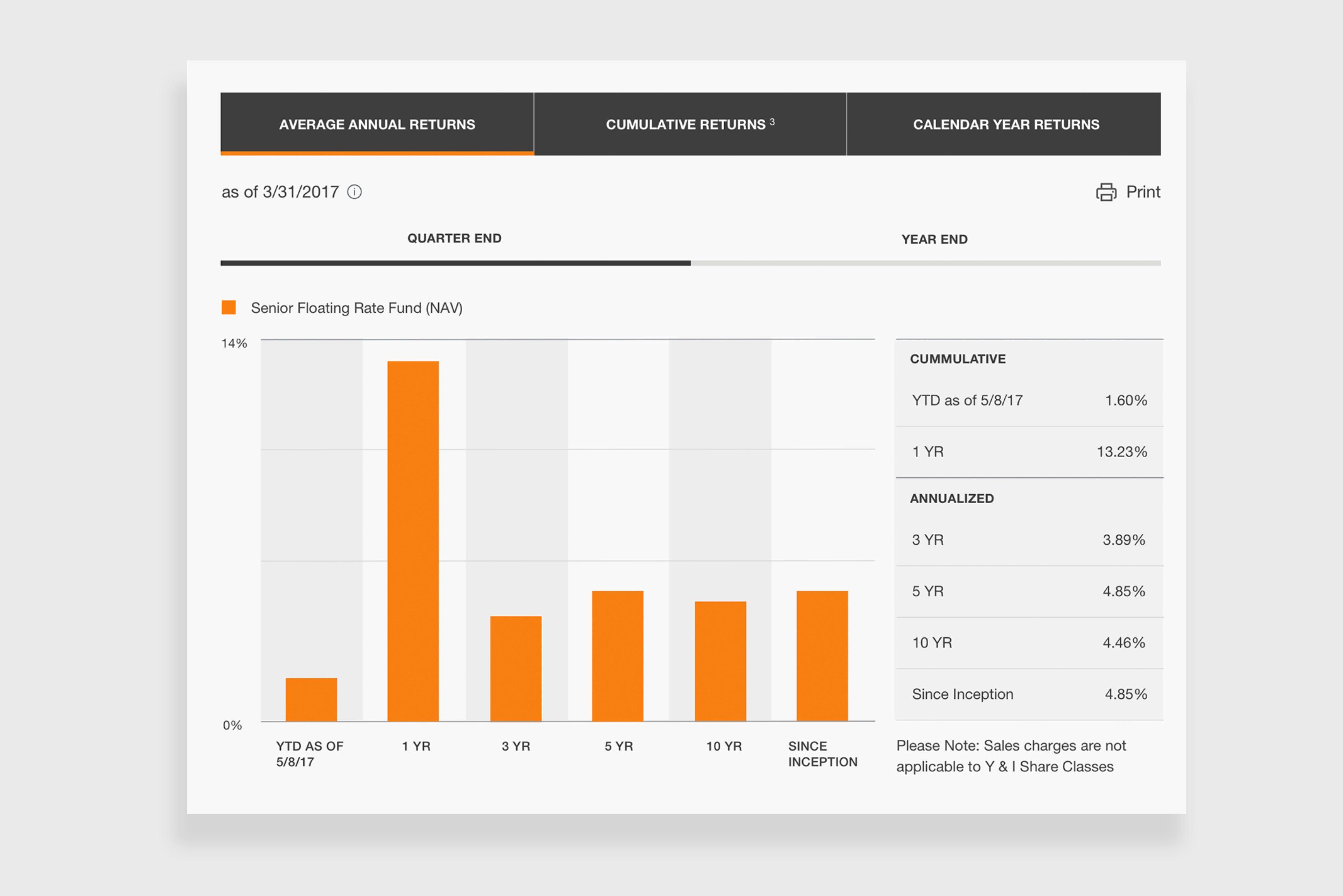Screen dimensions: 1343x896
Task: Switch to the Cumulative Returns tab
Action: tap(690, 124)
